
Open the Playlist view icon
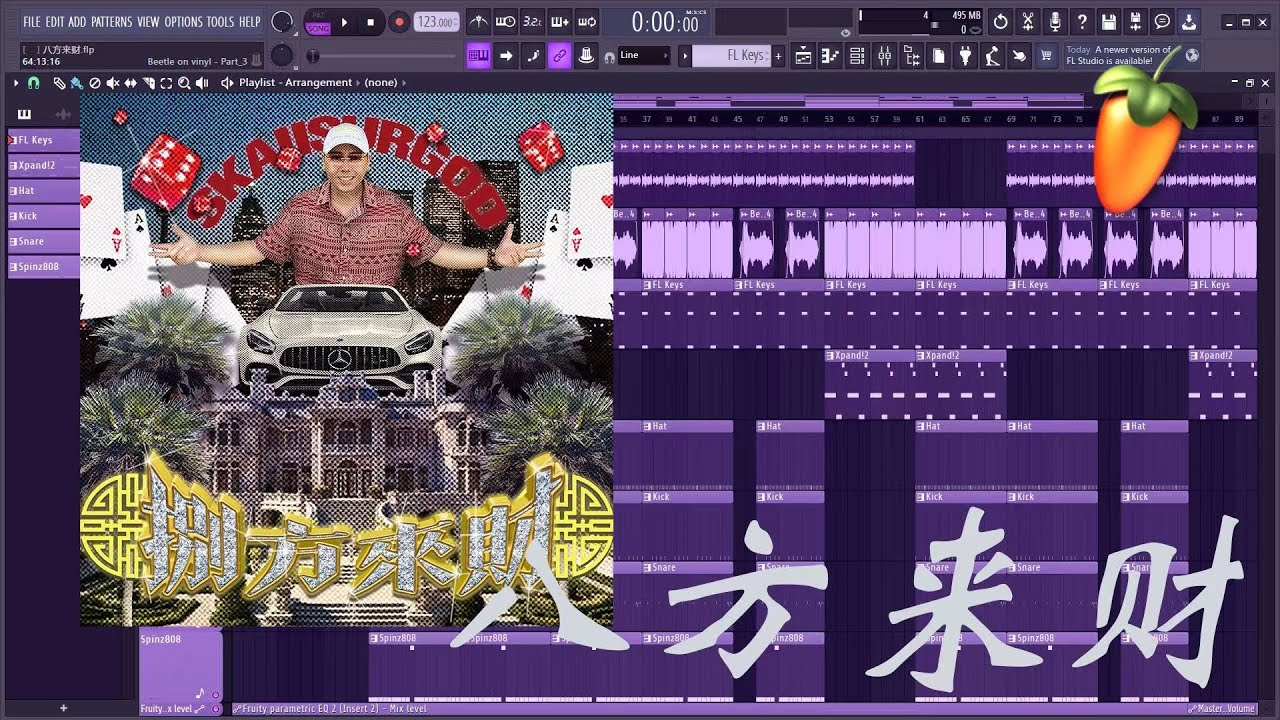tap(803, 56)
